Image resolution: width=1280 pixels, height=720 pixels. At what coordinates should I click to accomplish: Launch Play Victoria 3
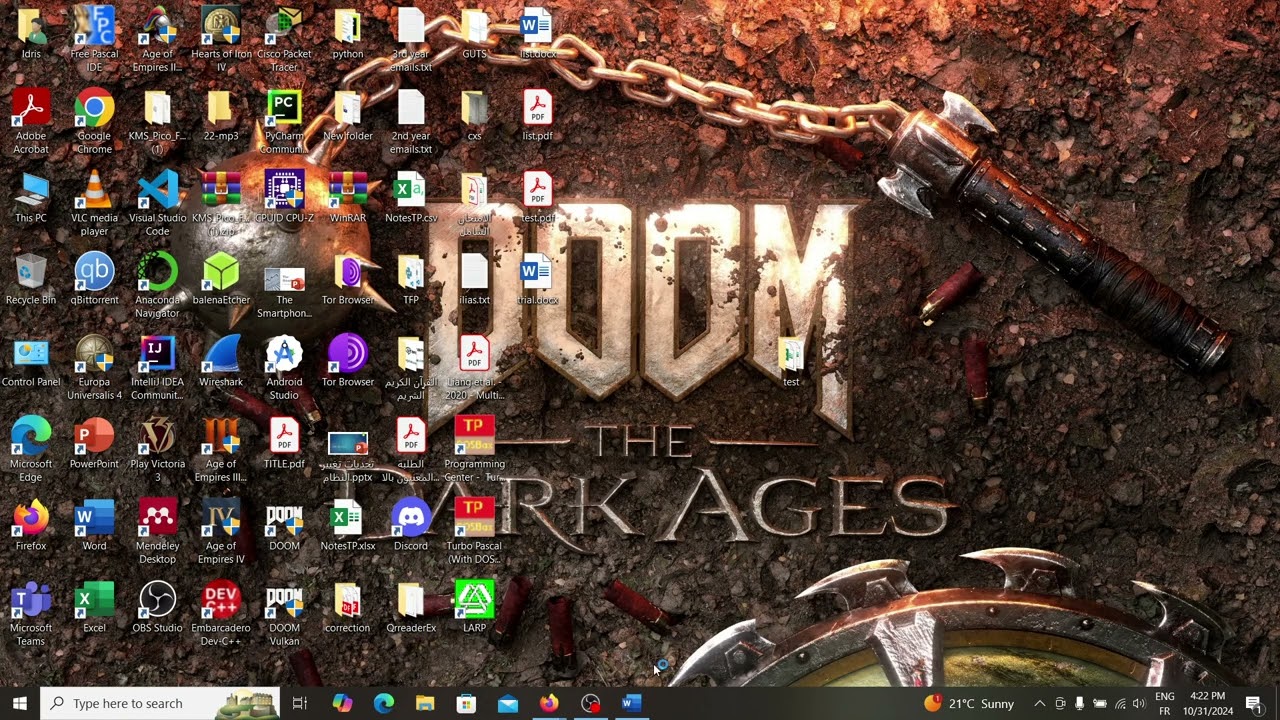click(x=157, y=449)
